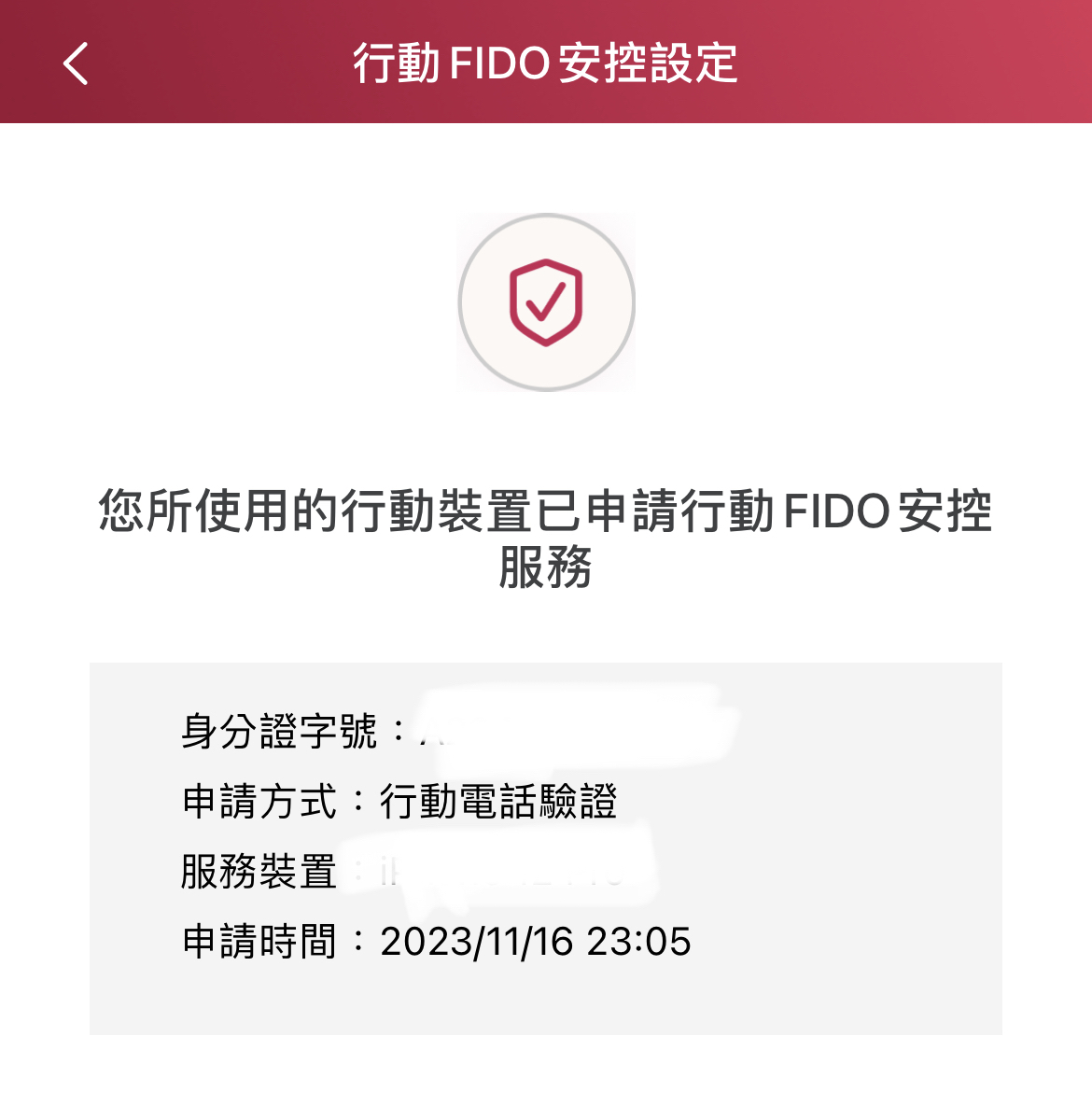Click the 行動裝置 words in message

437,511
